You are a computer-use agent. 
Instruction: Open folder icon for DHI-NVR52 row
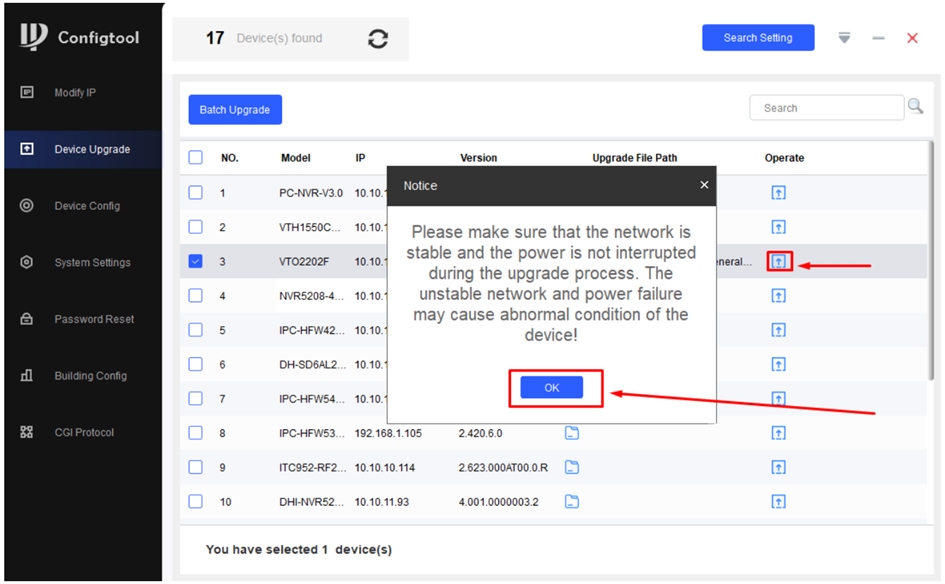tap(572, 501)
